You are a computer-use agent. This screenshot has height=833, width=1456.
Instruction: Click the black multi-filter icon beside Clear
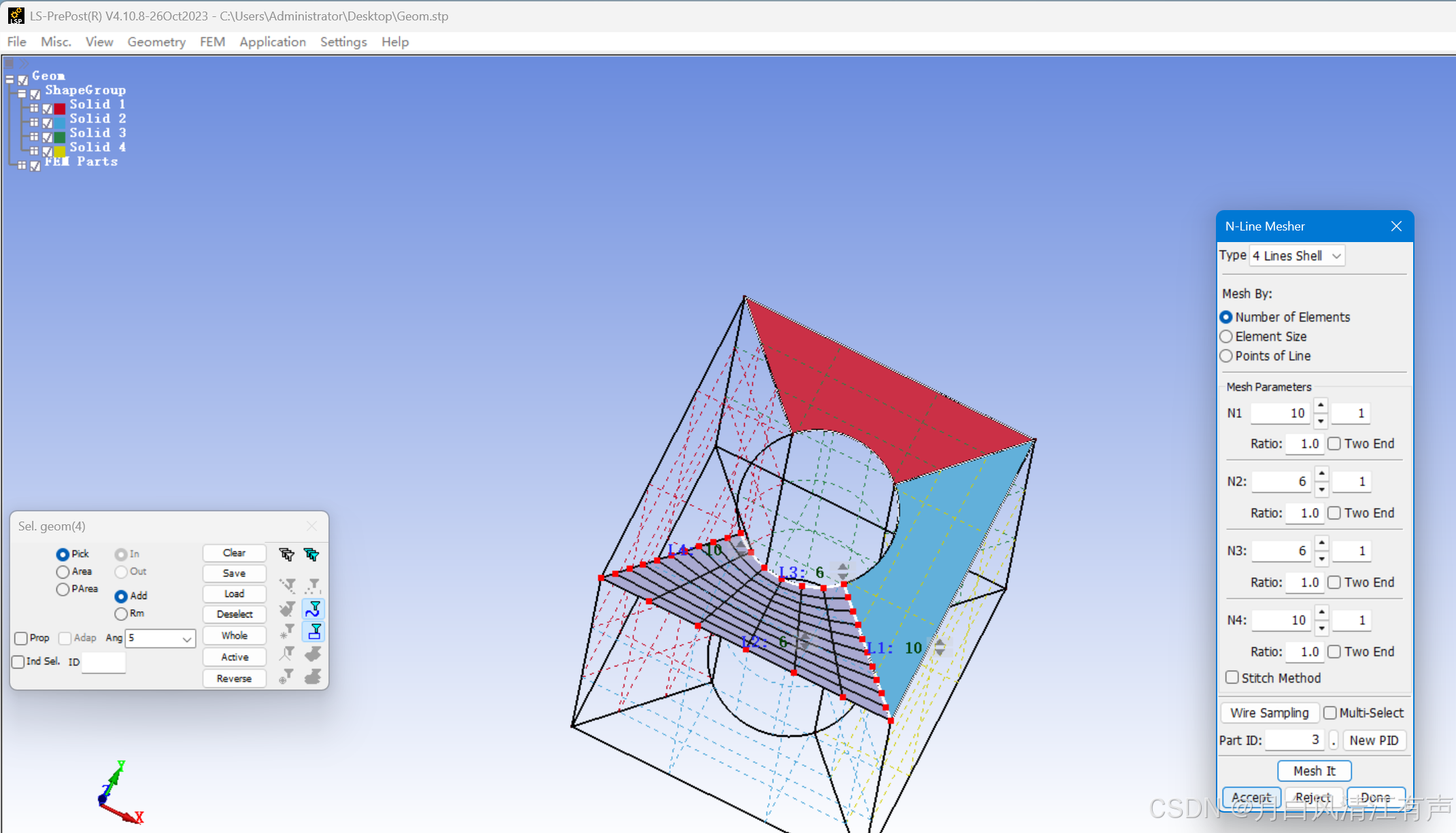tap(286, 554)
